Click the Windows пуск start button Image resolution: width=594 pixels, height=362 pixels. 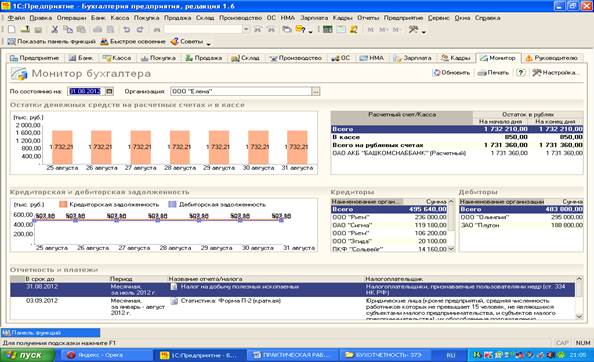click(27, 355)
